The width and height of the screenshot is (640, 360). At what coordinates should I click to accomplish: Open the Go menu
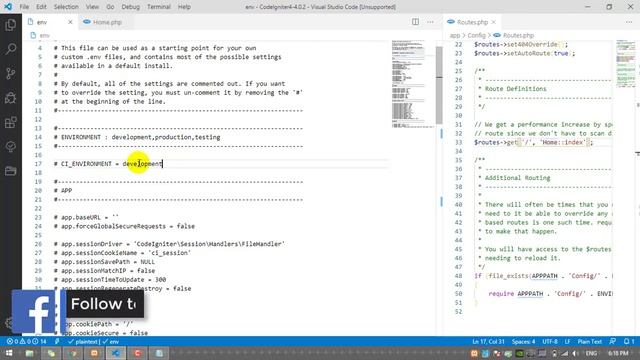click(x=110, y=7)
